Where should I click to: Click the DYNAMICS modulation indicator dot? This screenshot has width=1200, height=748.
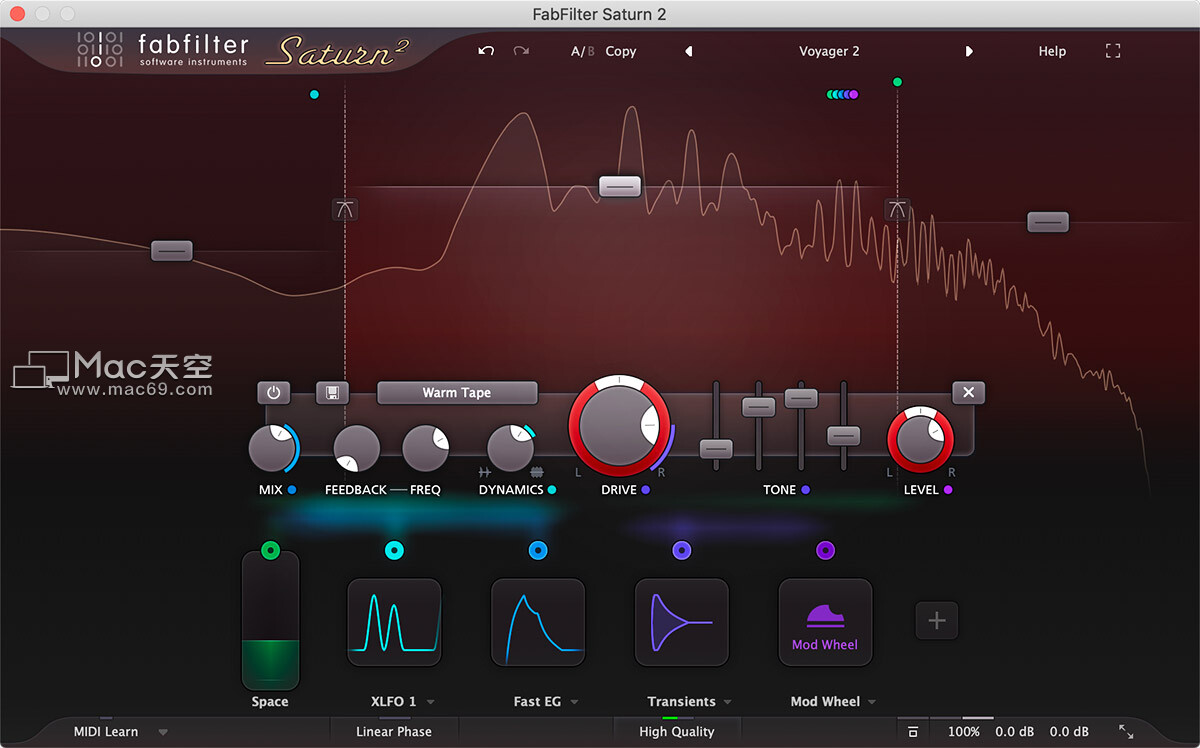point(552,490)
